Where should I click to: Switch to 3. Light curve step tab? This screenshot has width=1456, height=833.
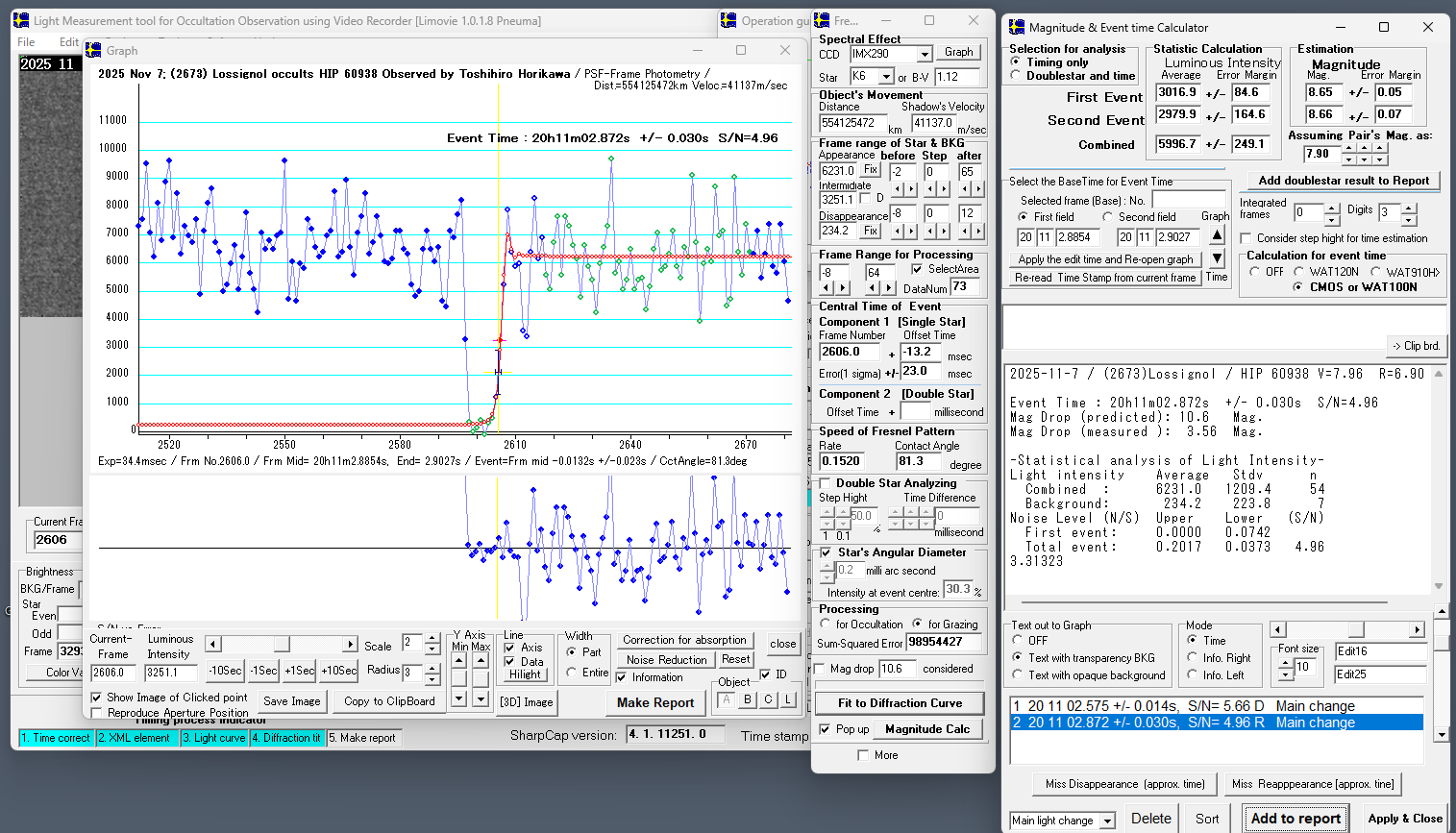point(214,738)
